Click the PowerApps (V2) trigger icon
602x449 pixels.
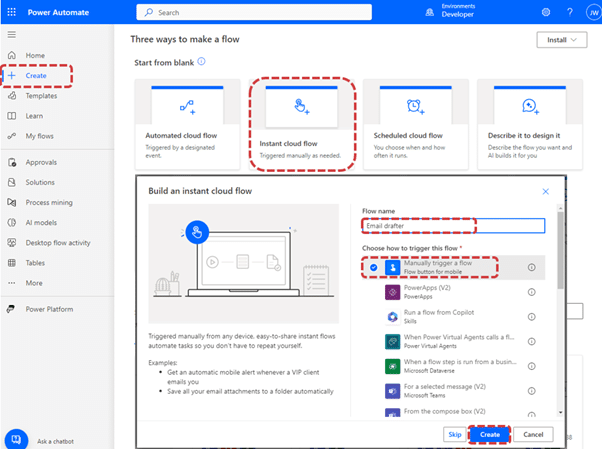point(392,292)
